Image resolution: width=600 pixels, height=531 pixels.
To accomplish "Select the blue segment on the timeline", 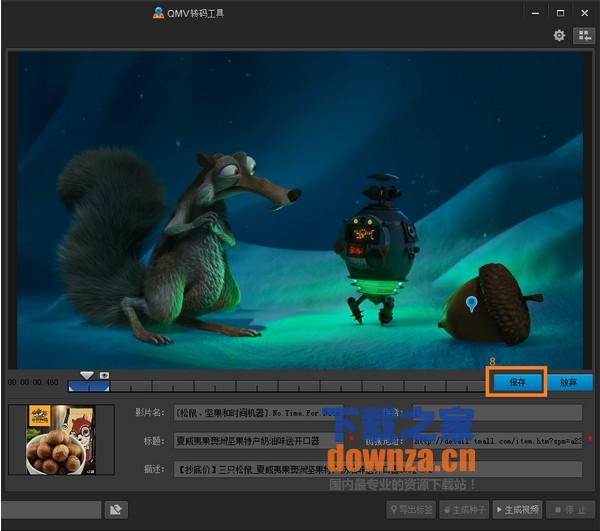I will click(89, 386).
